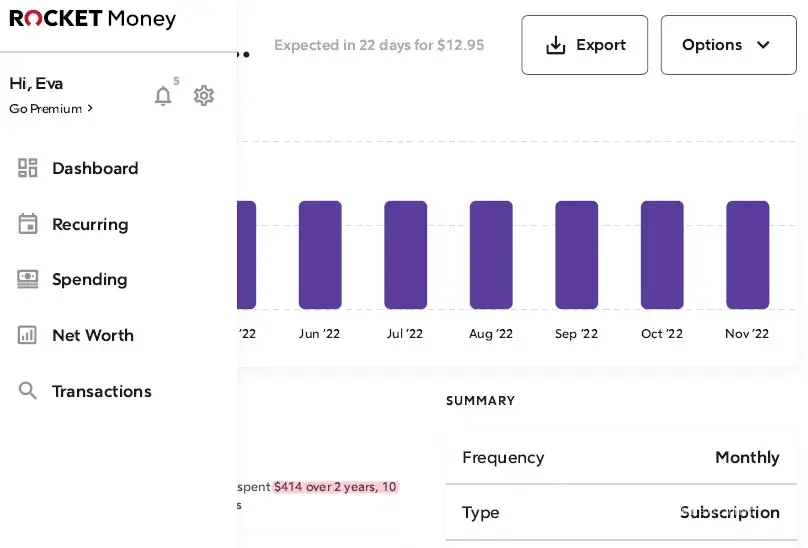The height and width of the screenshot is (548, 808).
Task: Click the notifications bell icon
Action: (x=163, y=96)
